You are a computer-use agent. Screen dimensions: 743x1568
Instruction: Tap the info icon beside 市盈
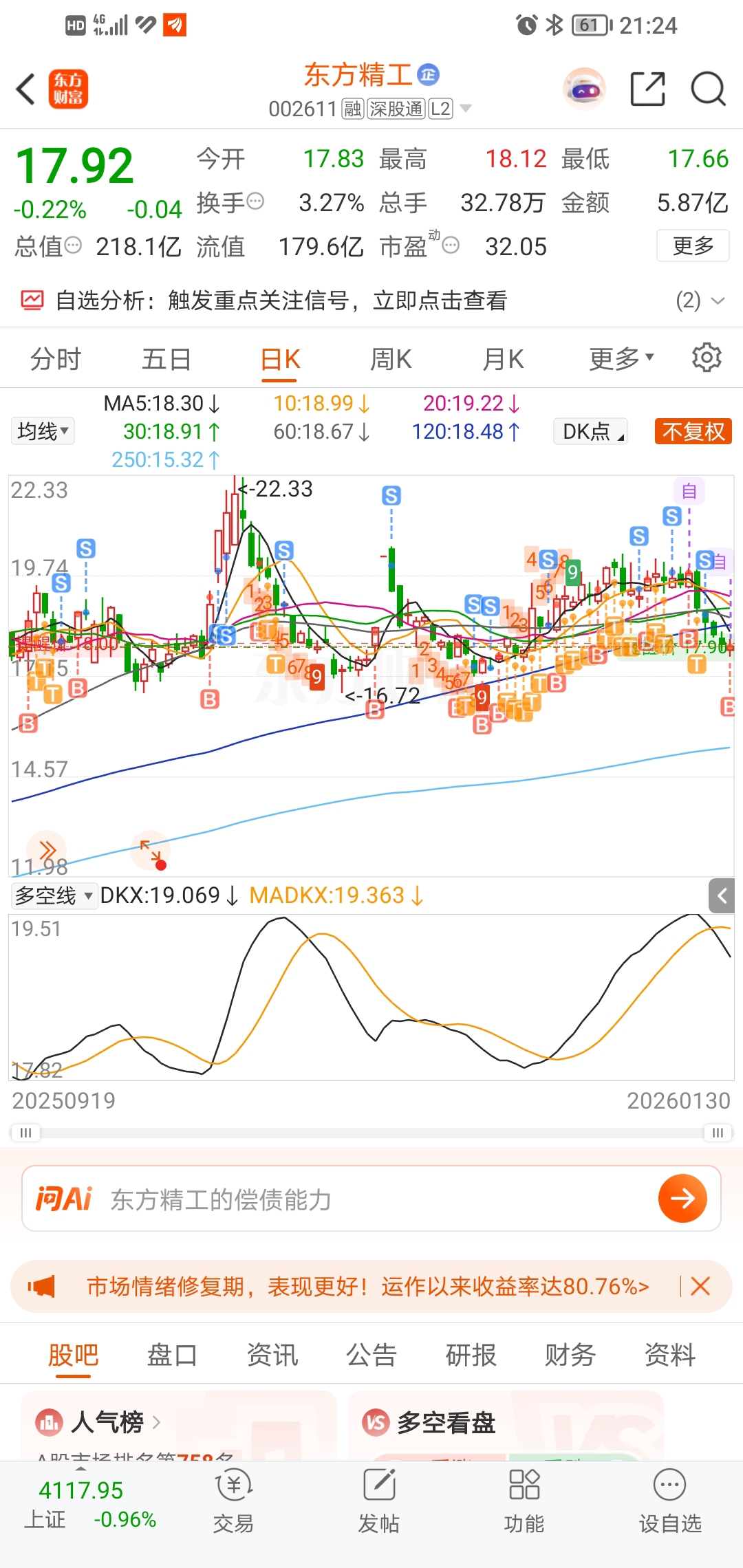[451, 245]
